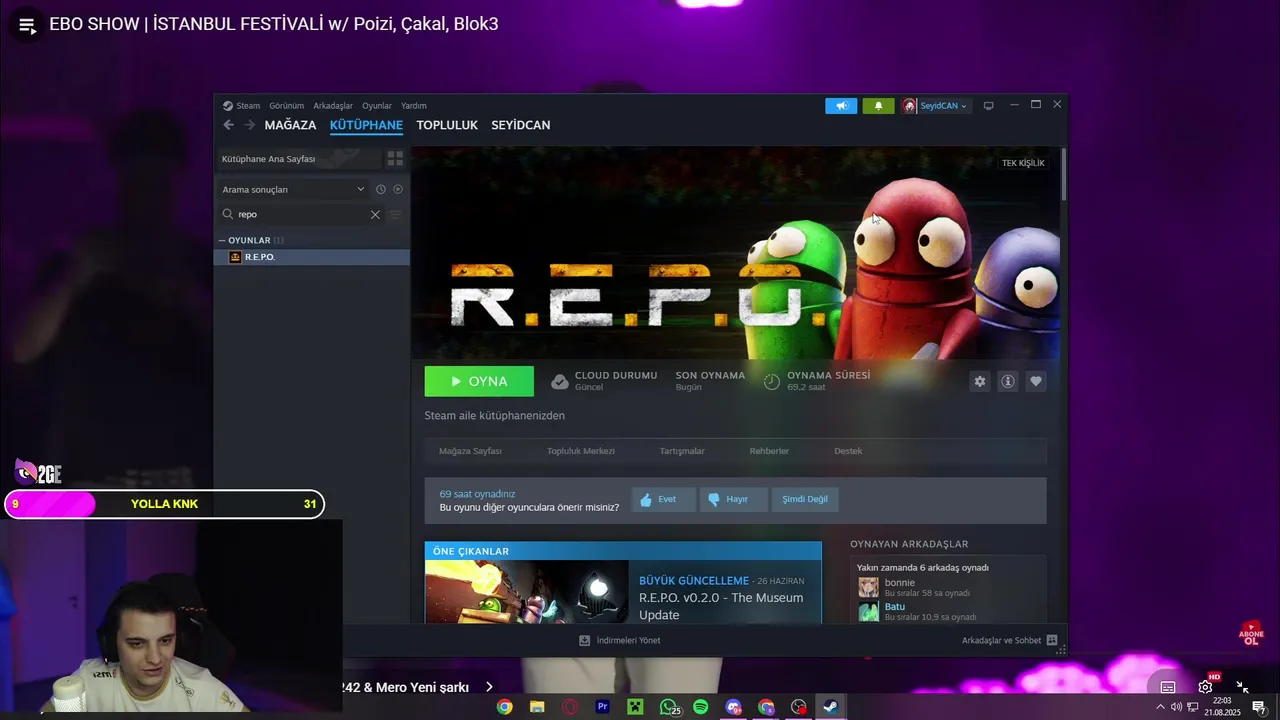Click Kütüphane Ana Sayfası button
The height and width of the screenshot is (720, 1280).
click(299, 159)
